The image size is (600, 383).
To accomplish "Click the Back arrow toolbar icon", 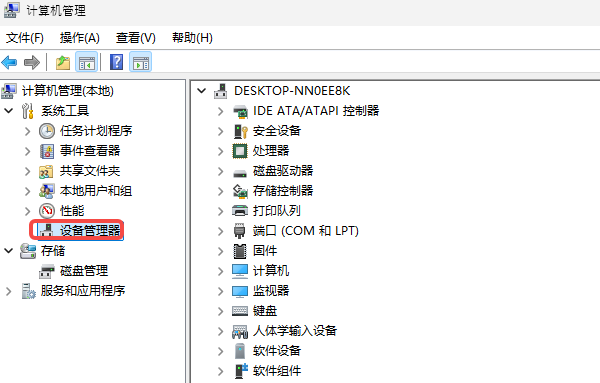I will pos(9,62).
